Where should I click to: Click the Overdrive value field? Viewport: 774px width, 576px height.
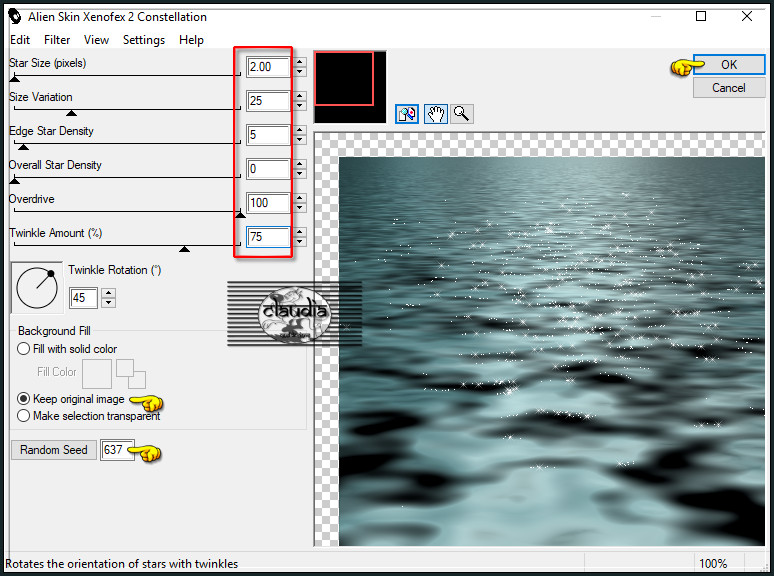coord(268,203)
